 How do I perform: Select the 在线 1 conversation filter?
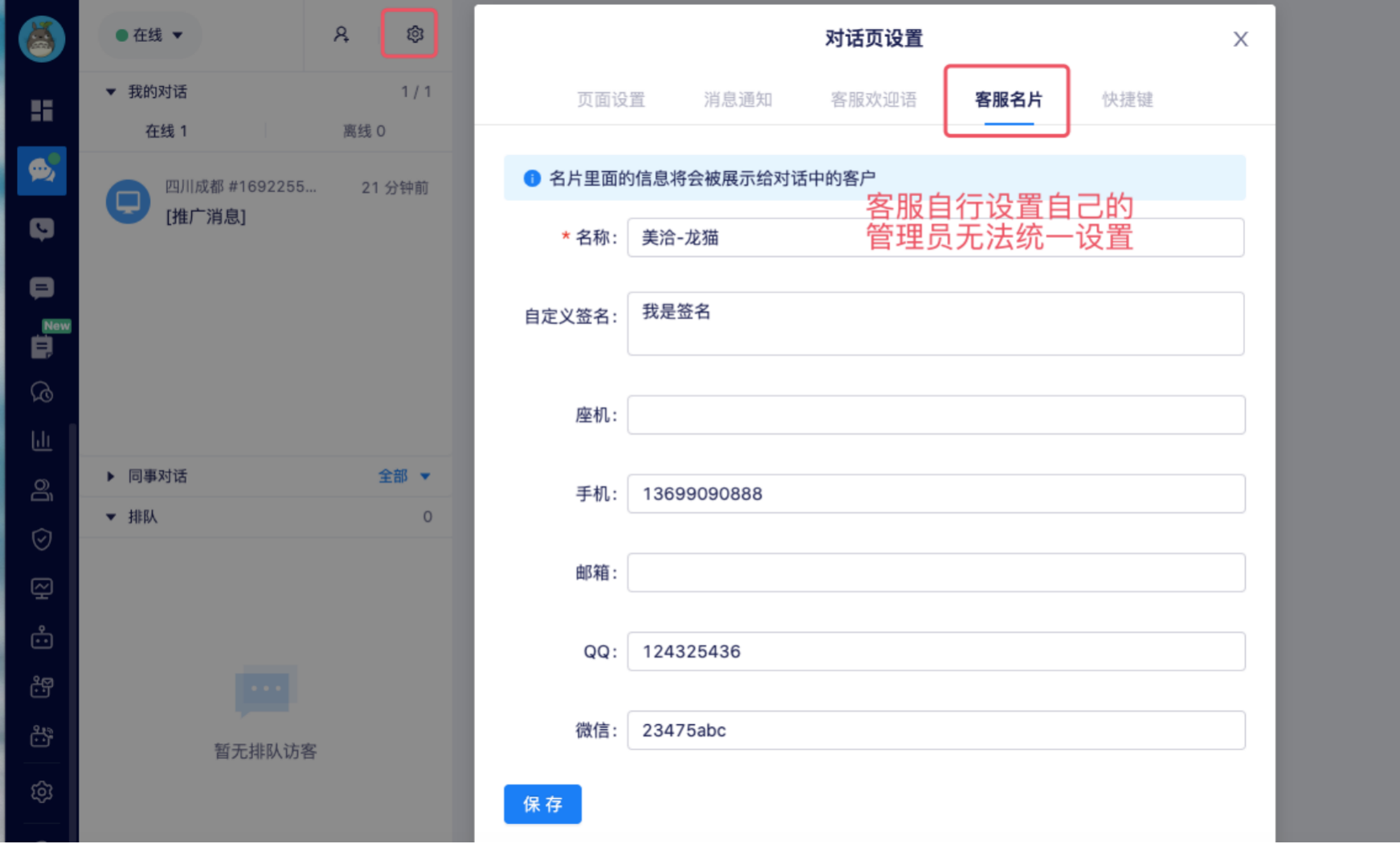pos(166,131)
